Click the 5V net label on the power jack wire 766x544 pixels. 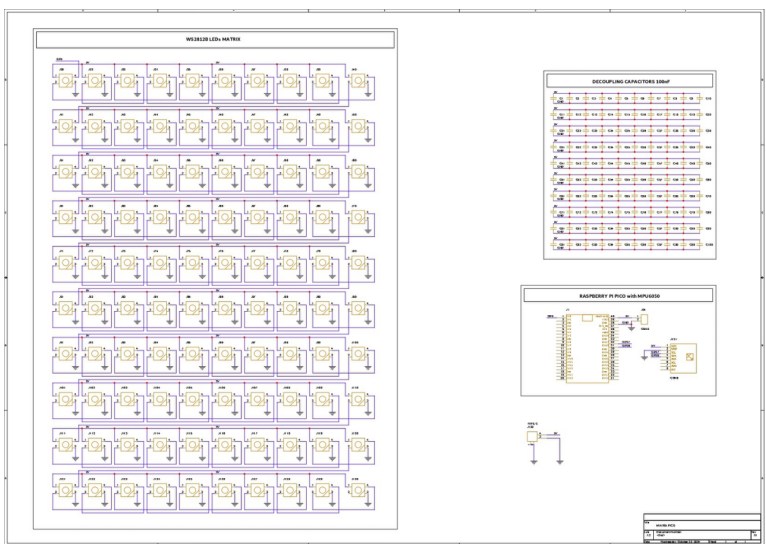click(555, 433)
